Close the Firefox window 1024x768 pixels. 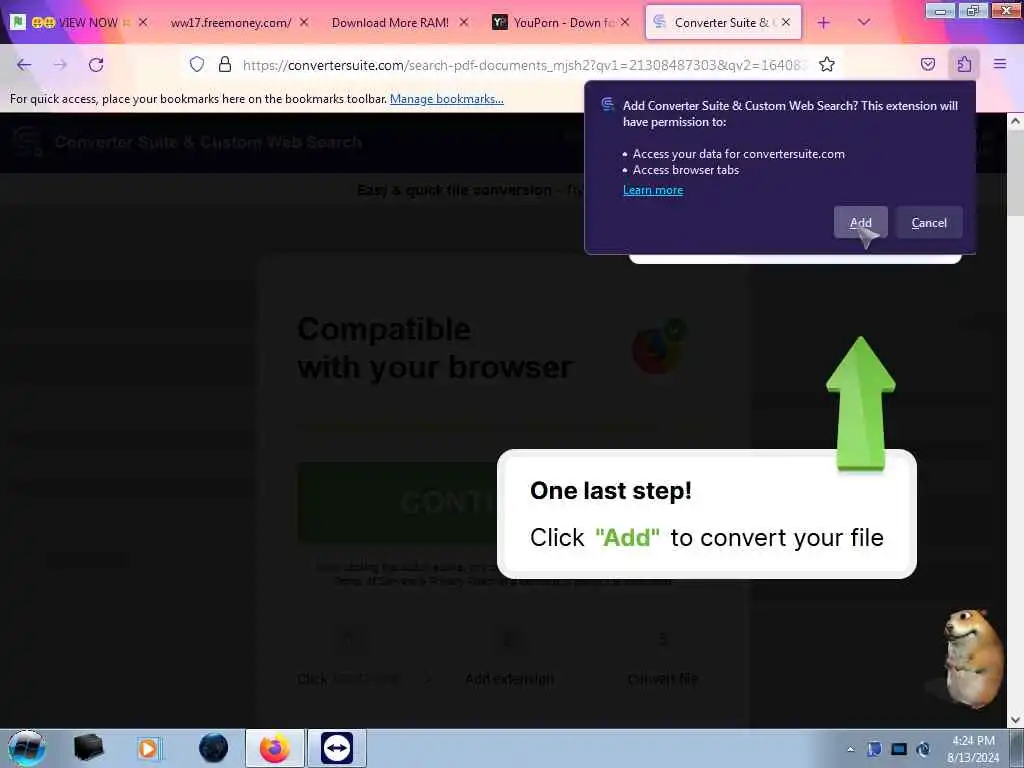click(x=1006, y=10)
